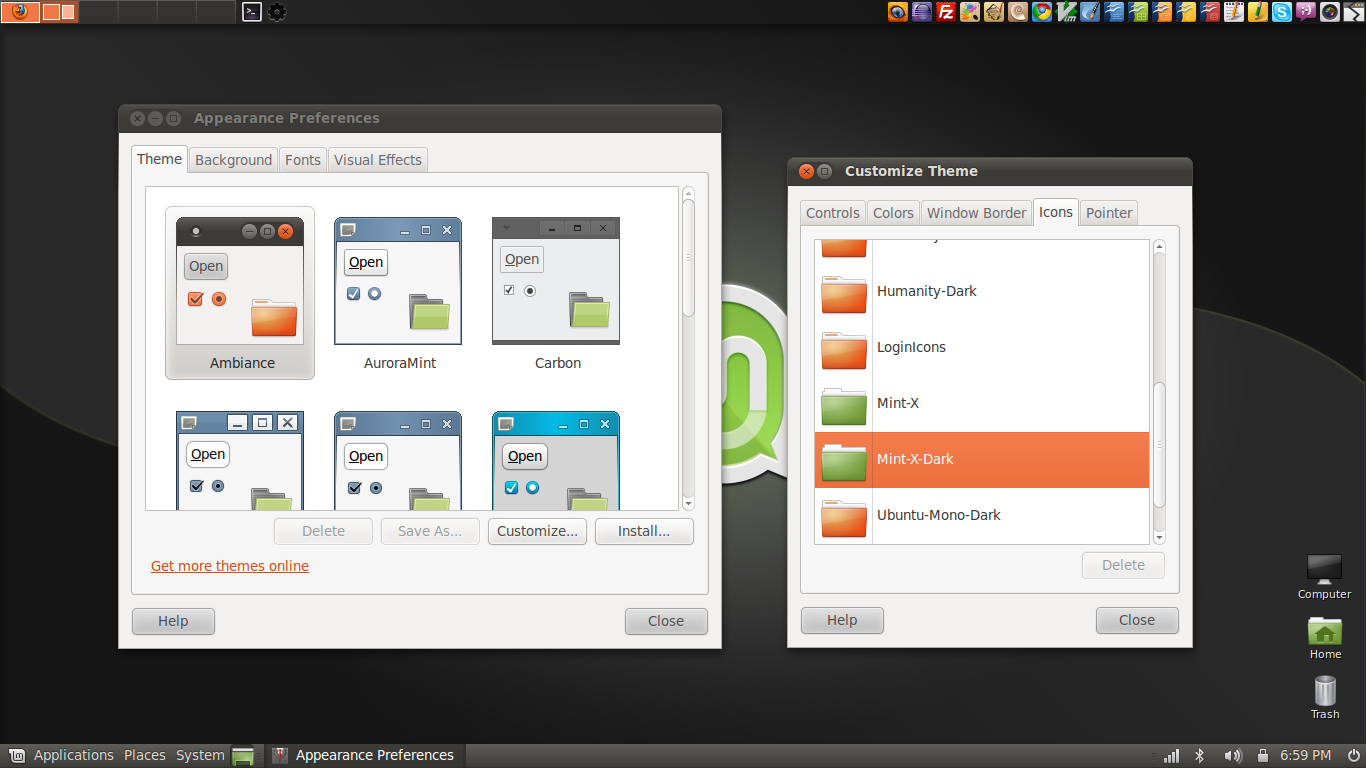Choose the Ubuntu-Mono-Dark icon theme

point(982,515)
